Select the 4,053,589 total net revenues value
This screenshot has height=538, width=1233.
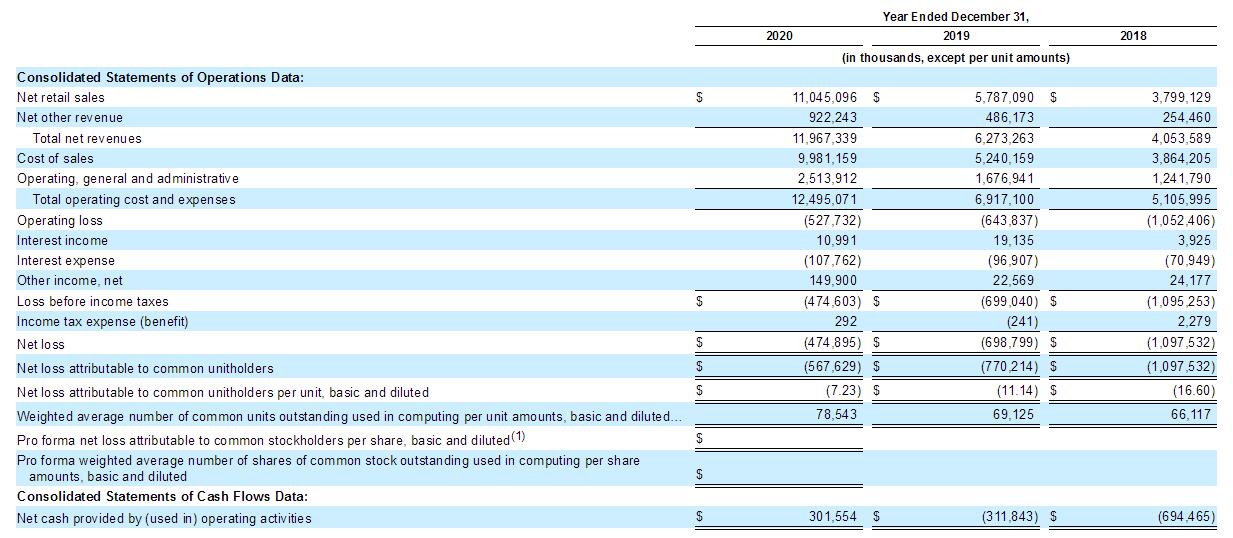coord(1182,139)
